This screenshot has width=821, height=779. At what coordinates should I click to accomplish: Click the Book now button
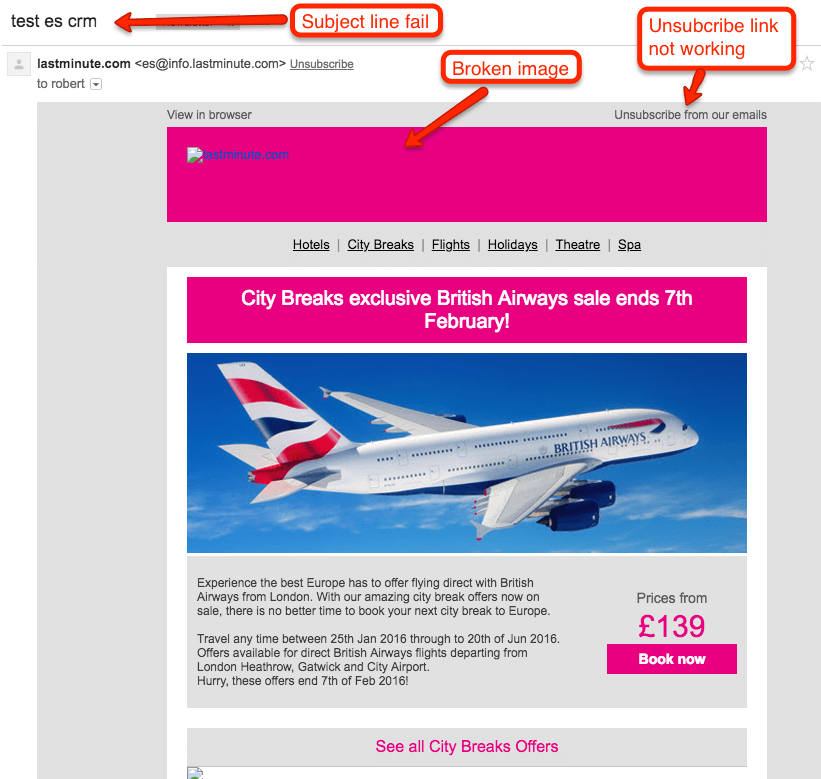click(x=672, y=659)
